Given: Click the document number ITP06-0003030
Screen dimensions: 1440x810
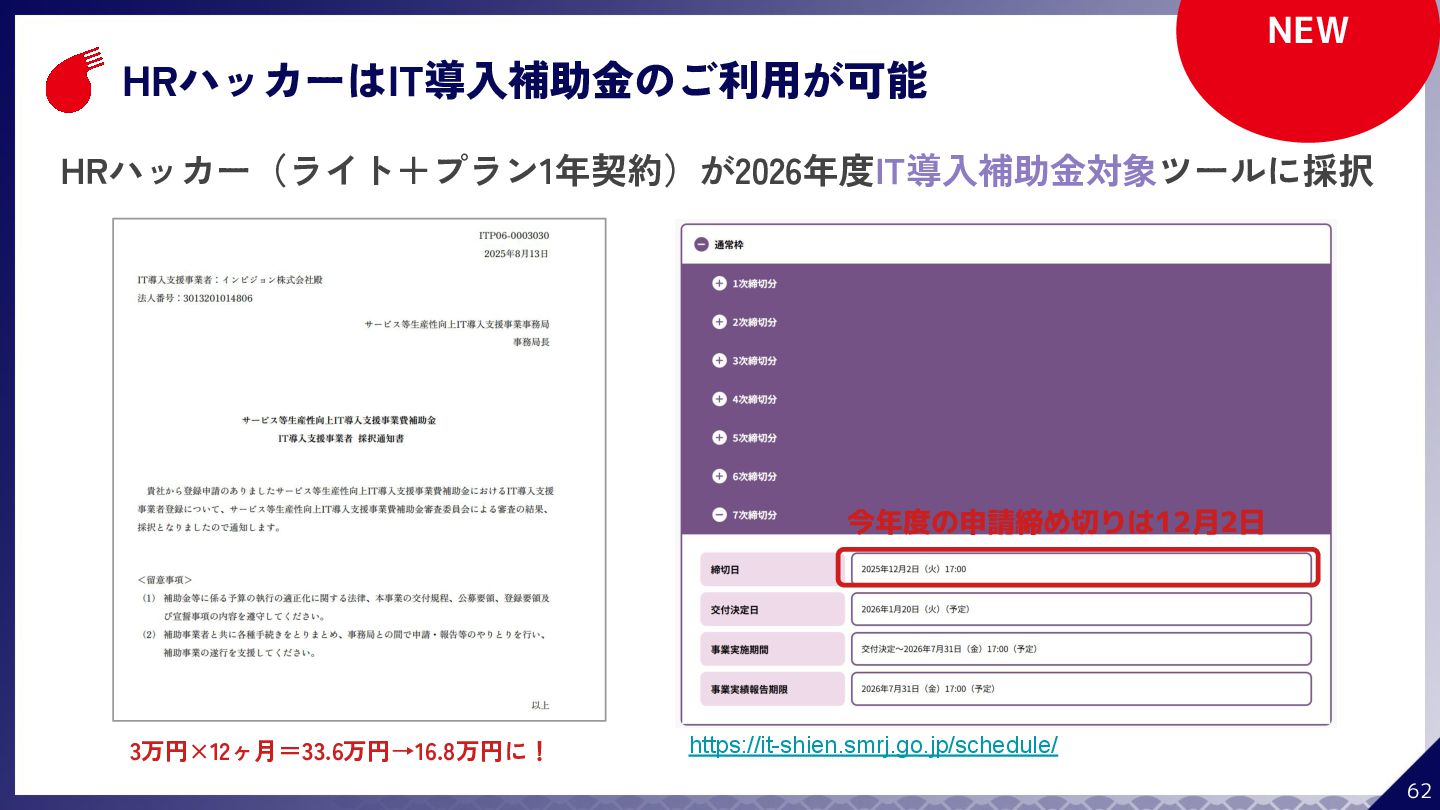Looking at the screenshot, I should 513,236.
